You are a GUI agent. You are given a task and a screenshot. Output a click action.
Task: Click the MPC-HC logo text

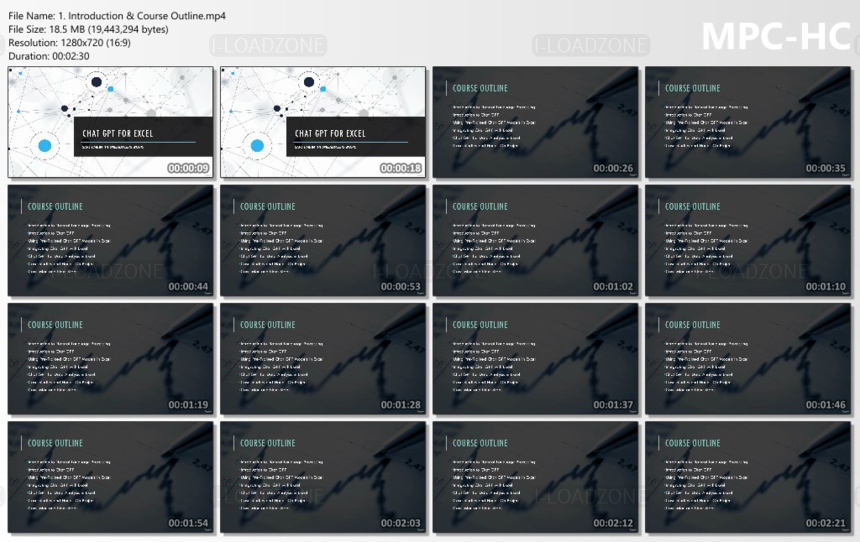(776, 37)
